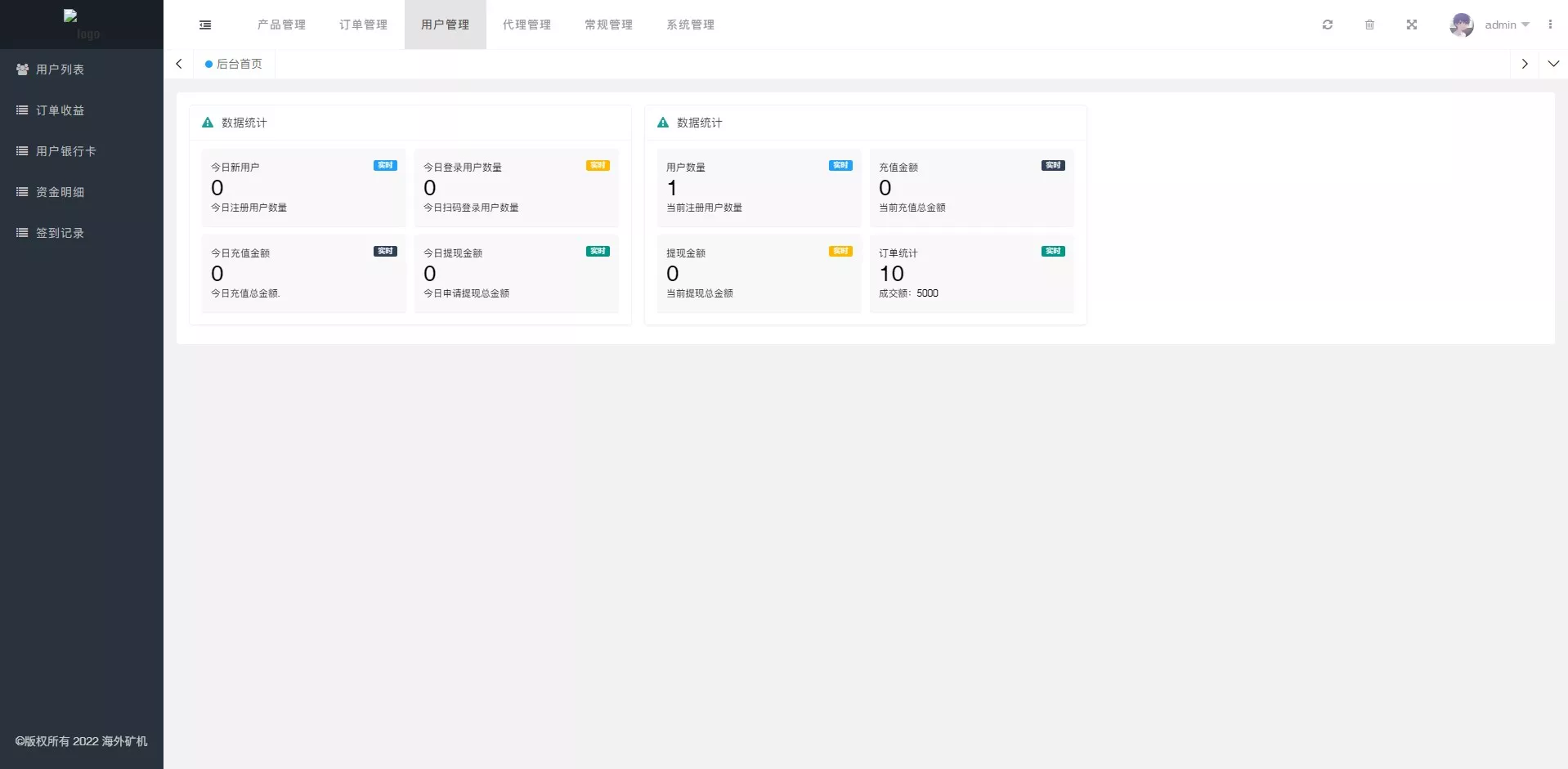Open the 系统管理 top menu
This screenshot has height=769, width=1568.
pos(690,25)
